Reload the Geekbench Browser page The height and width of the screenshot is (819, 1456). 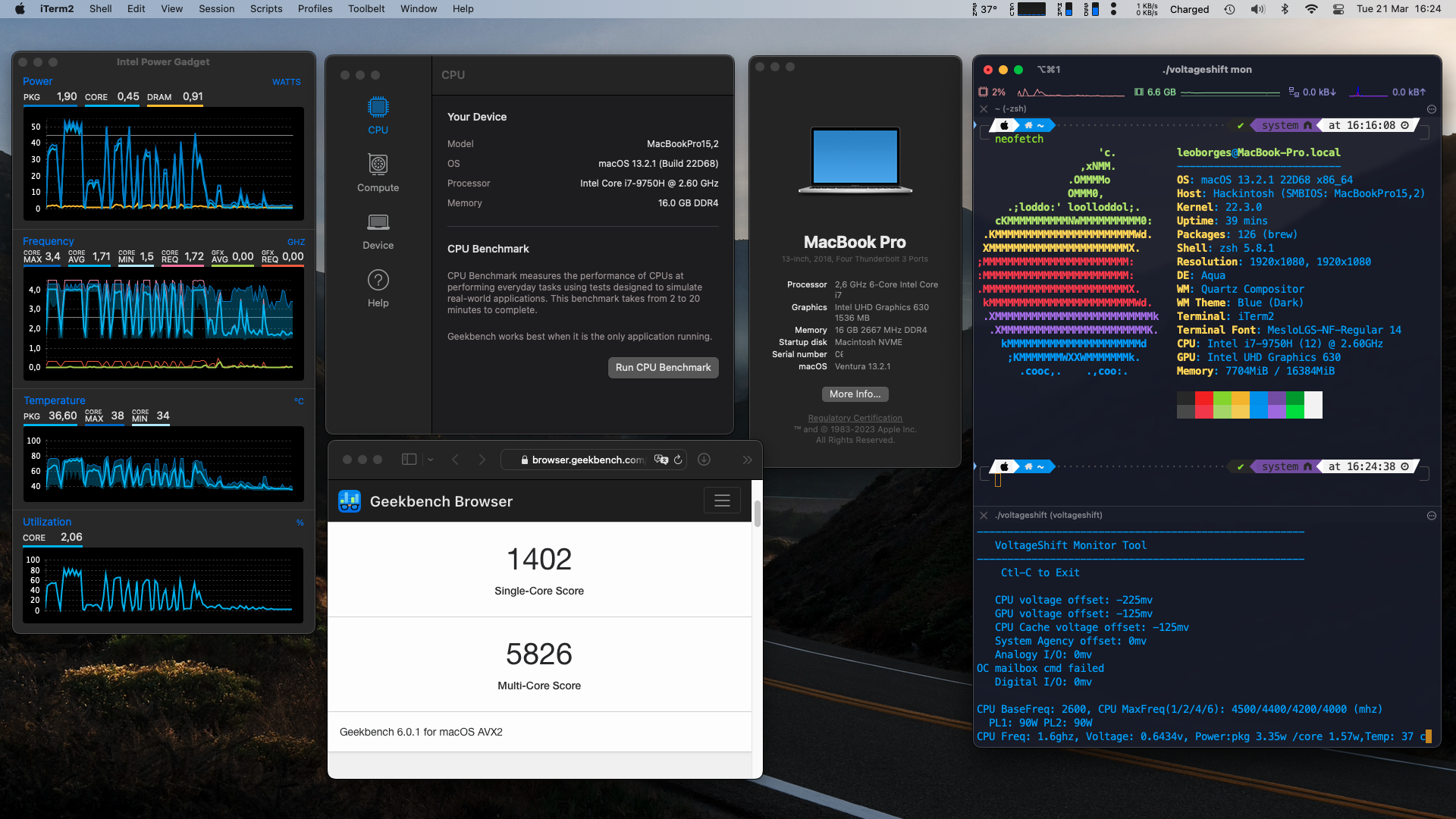[x=678, y=460]
